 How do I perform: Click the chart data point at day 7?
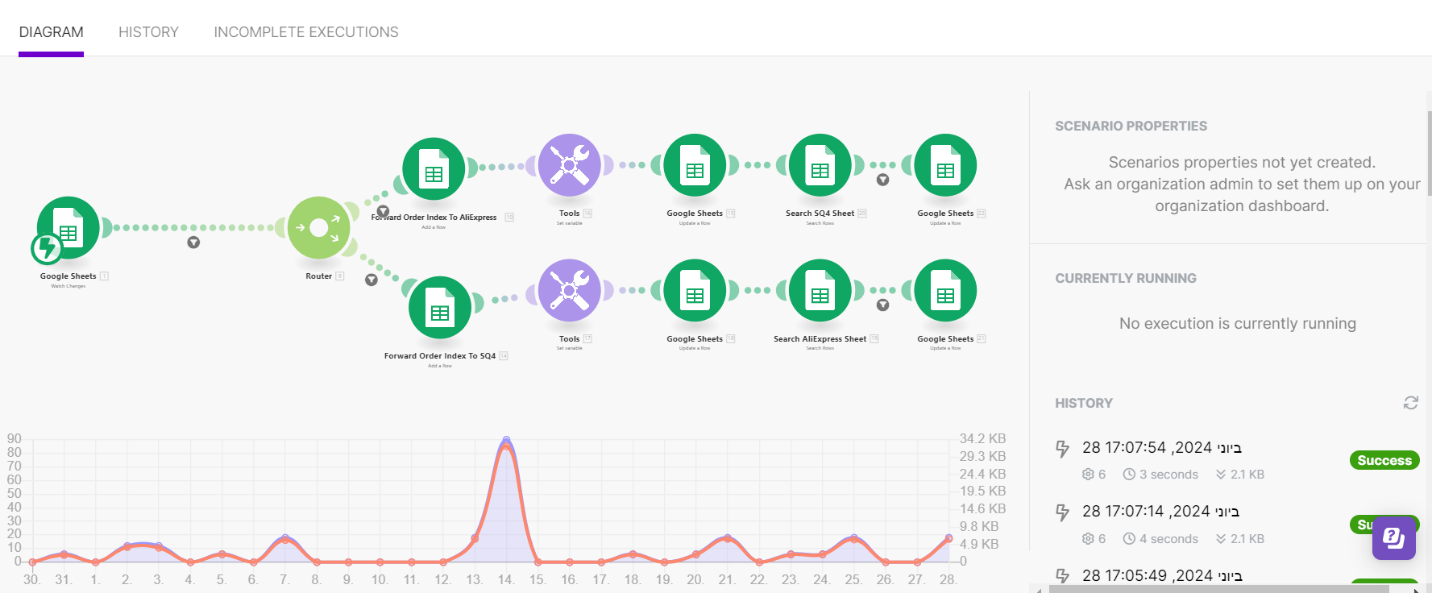point(285,538)
